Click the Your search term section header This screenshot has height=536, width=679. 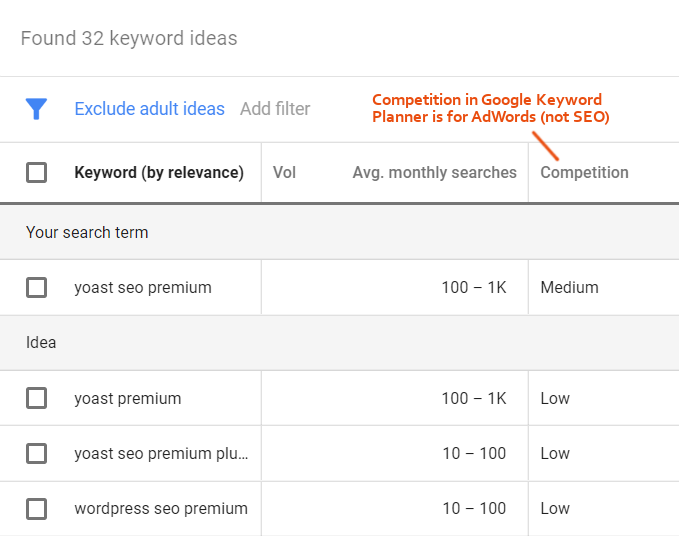pos(87,233)
